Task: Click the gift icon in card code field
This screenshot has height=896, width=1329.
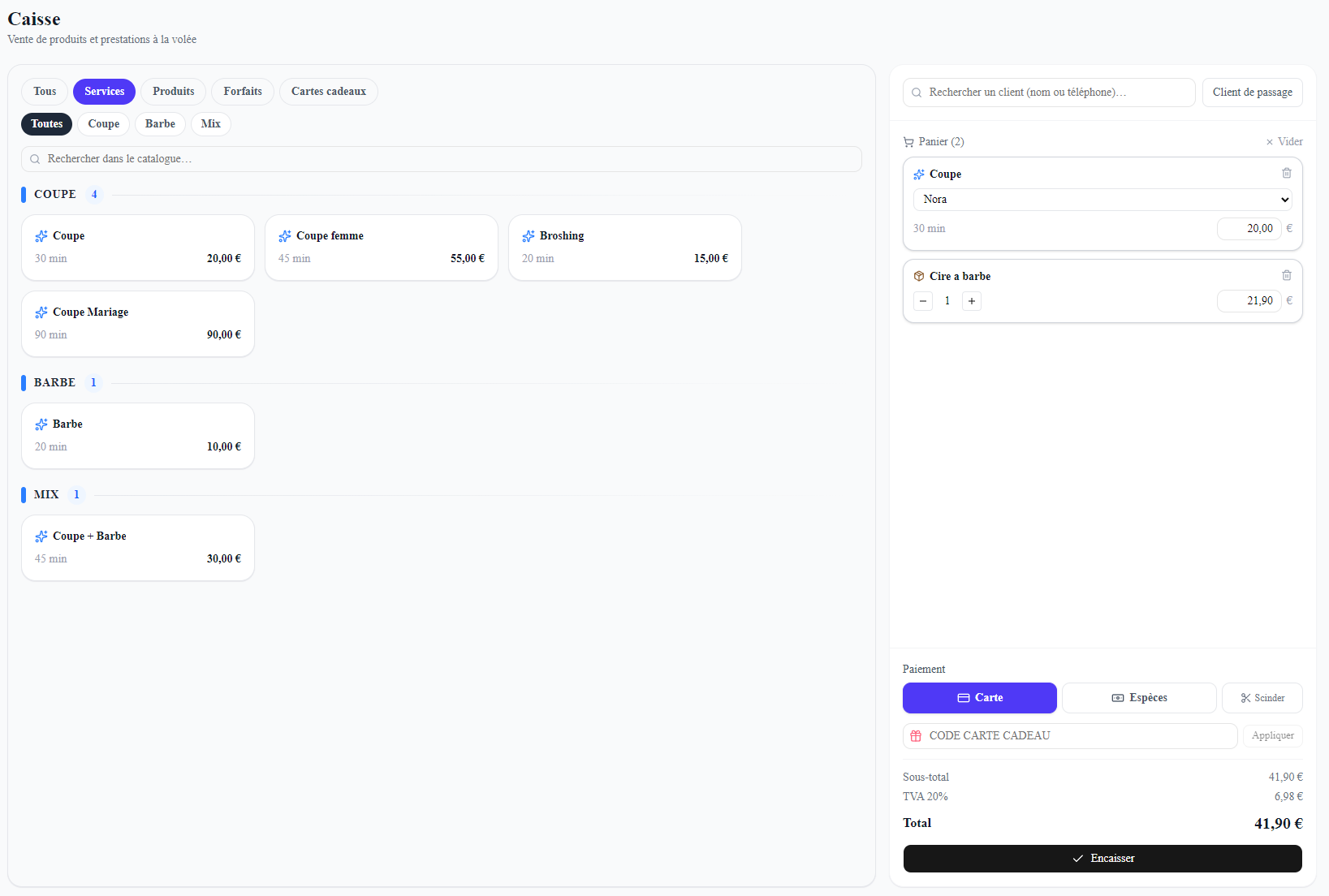Action: click(x=916, y=736)
